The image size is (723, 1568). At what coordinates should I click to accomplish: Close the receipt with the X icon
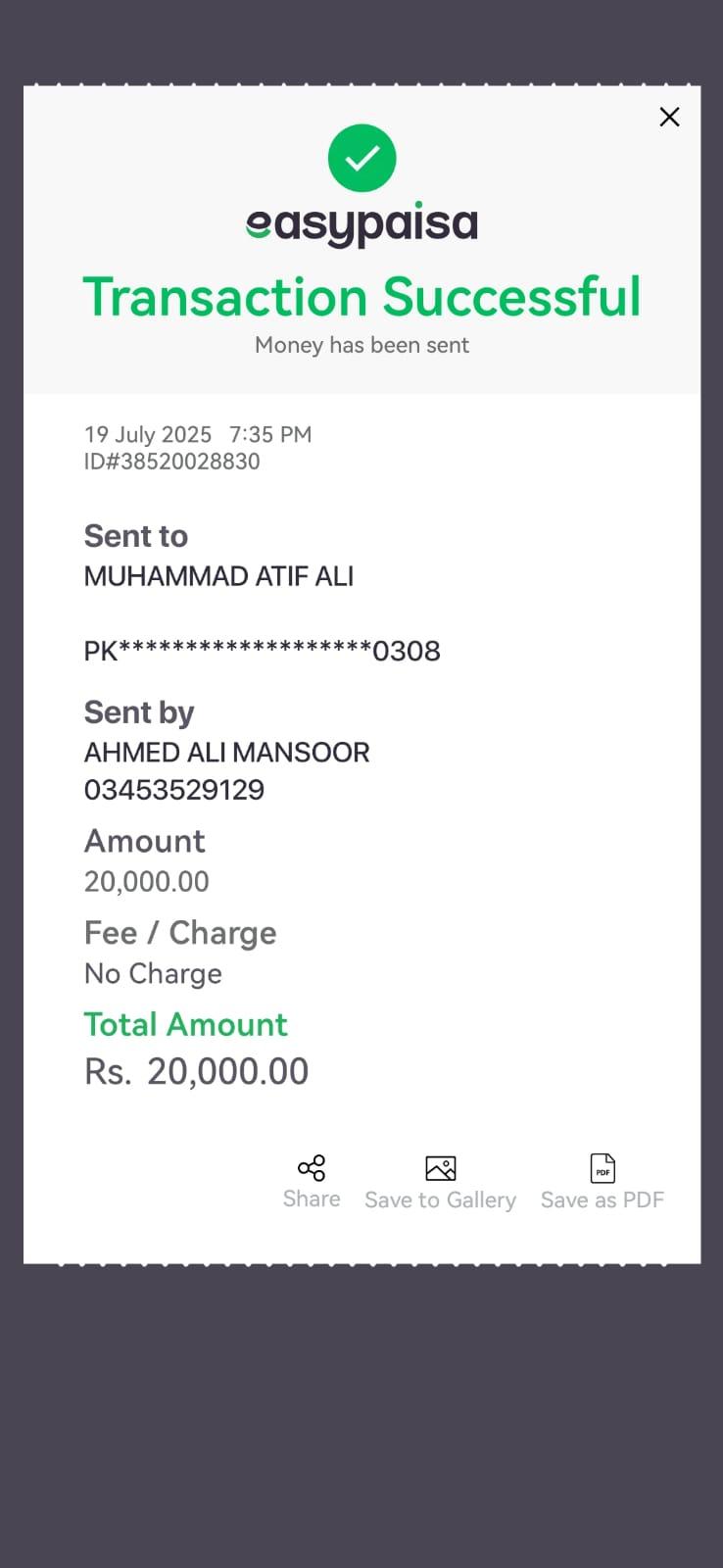(x=669, y=118)
